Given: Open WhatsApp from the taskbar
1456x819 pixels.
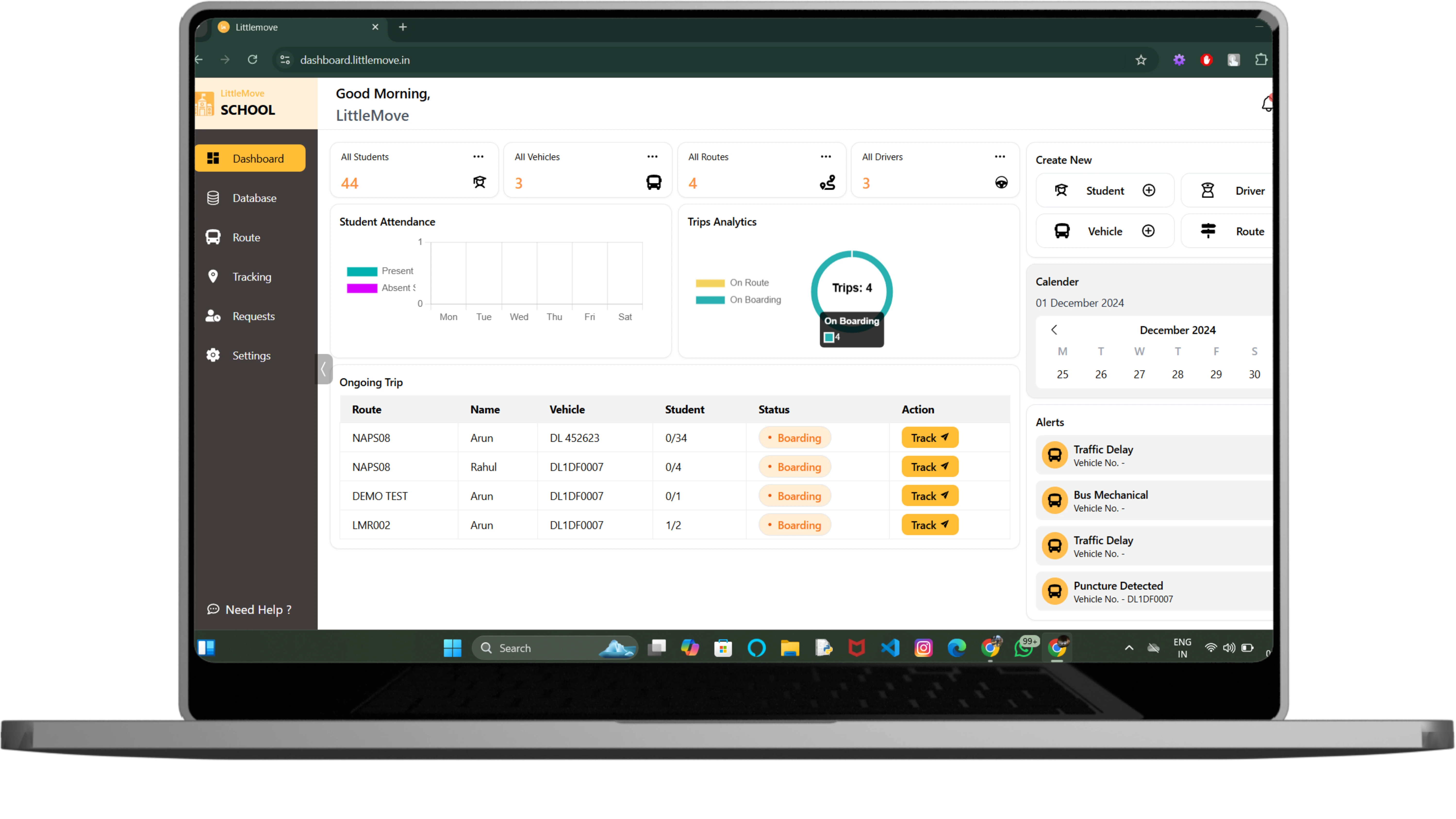Looking at the screenshot, I should (x=1024, y=648).
